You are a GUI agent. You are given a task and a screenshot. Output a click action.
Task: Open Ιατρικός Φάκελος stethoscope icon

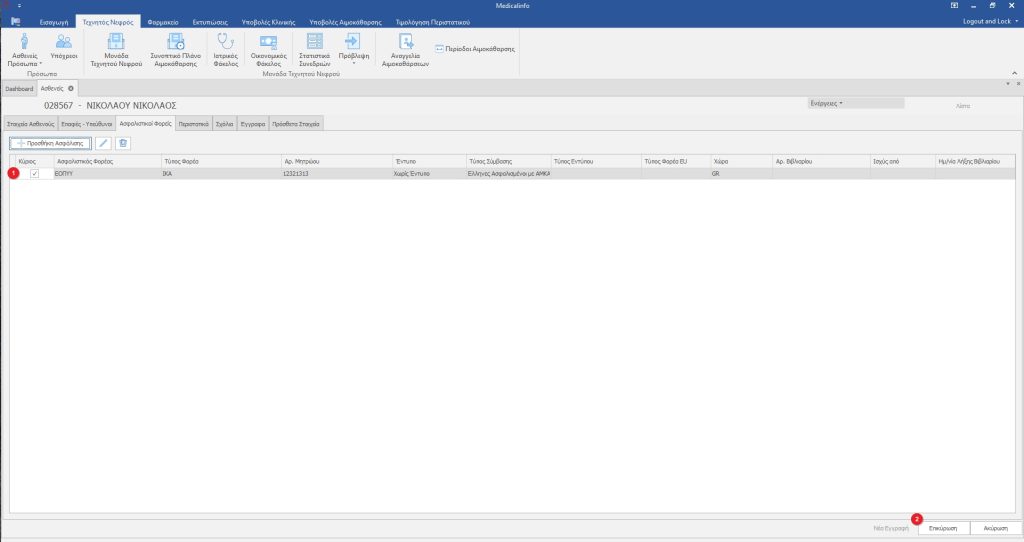click(225, 42)
